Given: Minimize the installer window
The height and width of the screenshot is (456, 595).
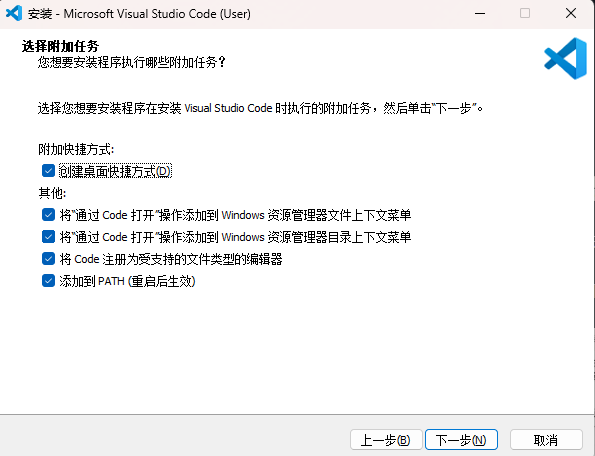Looking at the screenshot, I should (x=480, y=14).
